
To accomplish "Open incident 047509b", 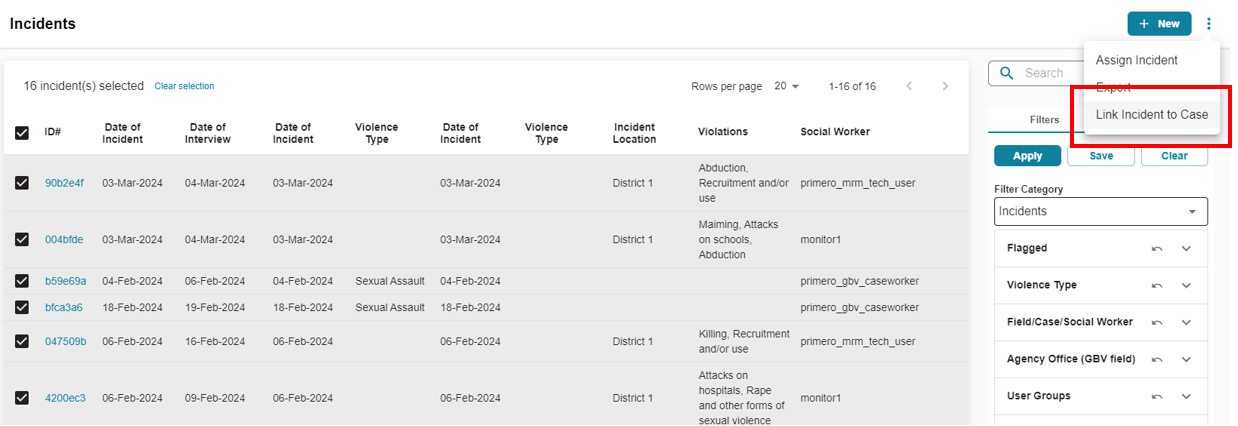I will 66,341.
